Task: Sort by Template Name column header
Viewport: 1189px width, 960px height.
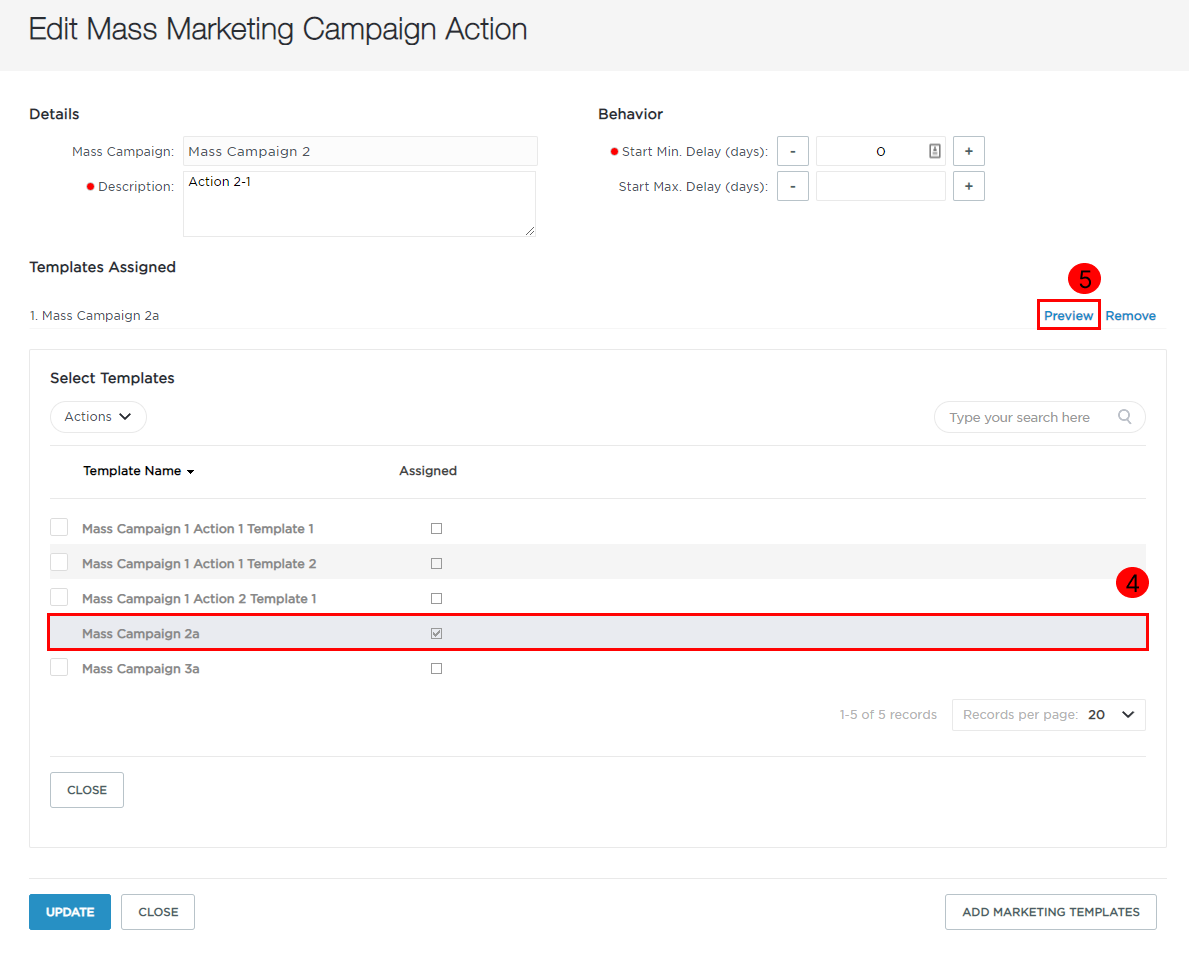Action: pos(138,471)
